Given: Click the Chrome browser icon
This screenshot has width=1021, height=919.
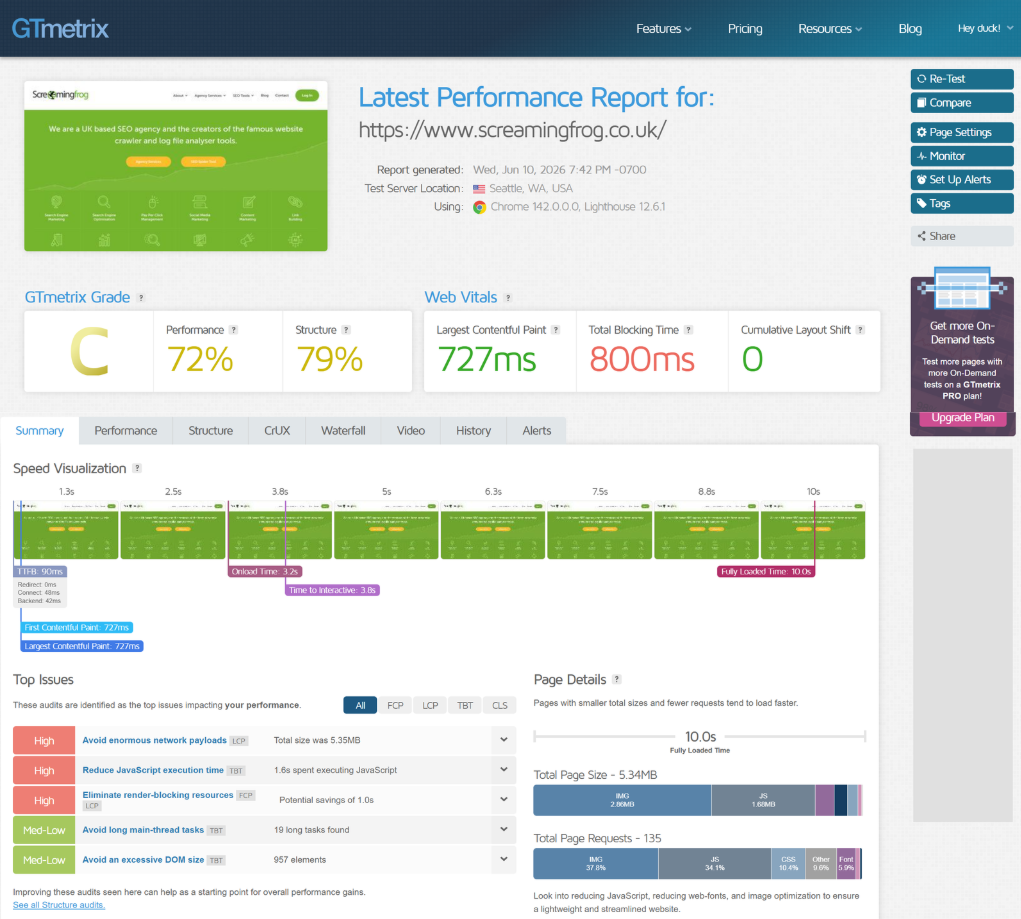Looking at the screenshot, I should [x=479, y=207].
